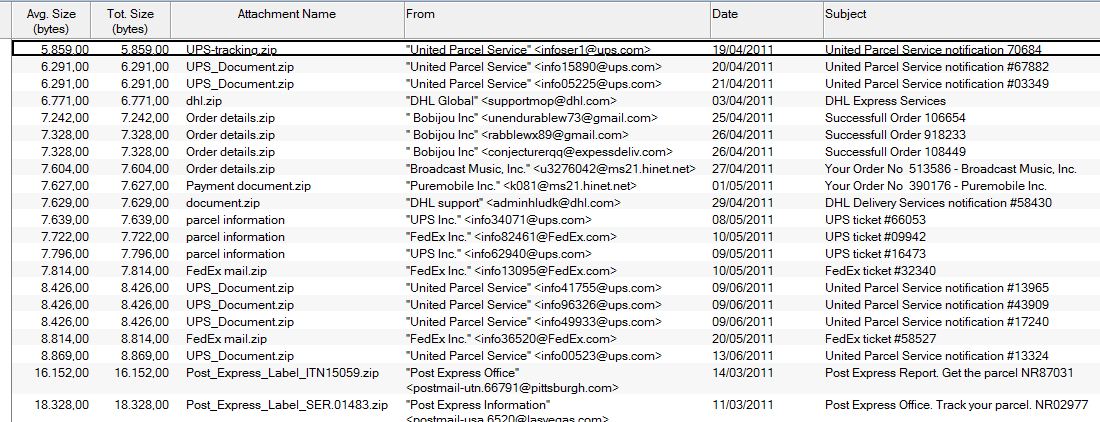Click the date 03/04/2011
Screen dimensions: 1100x422
pos(742,101)
